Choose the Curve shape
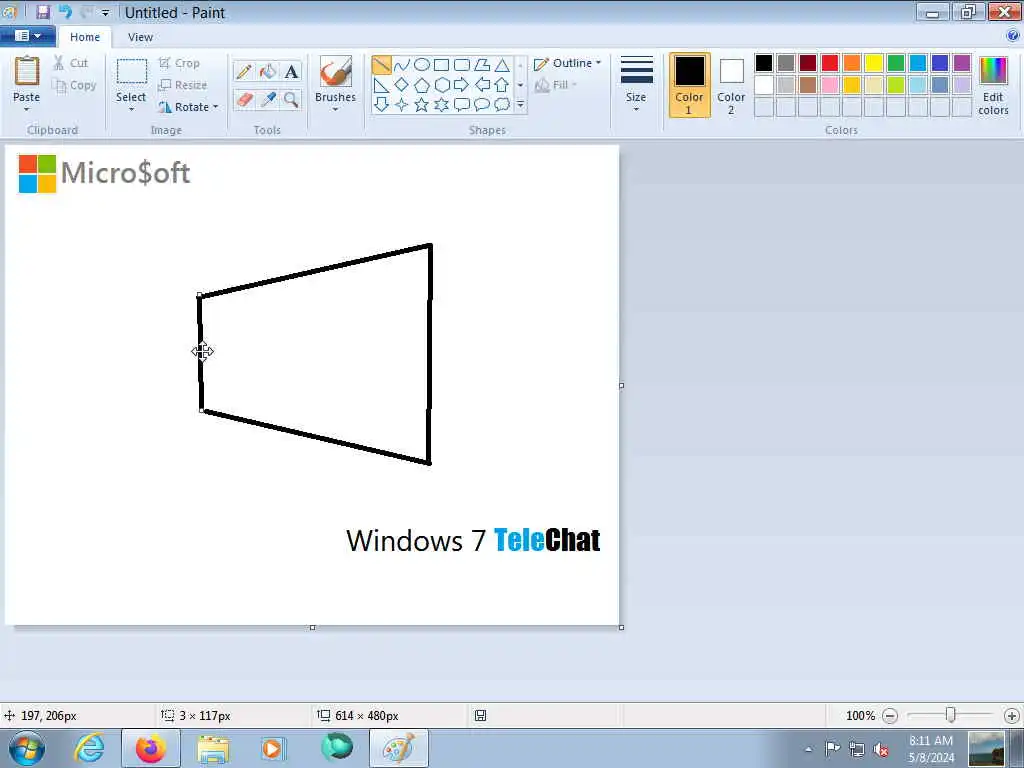 pyautogui.click(x=402, y=65)
